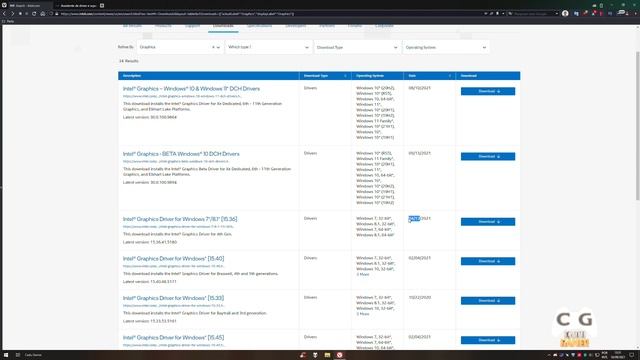Go to the browser home page icon

click(42, 13)
